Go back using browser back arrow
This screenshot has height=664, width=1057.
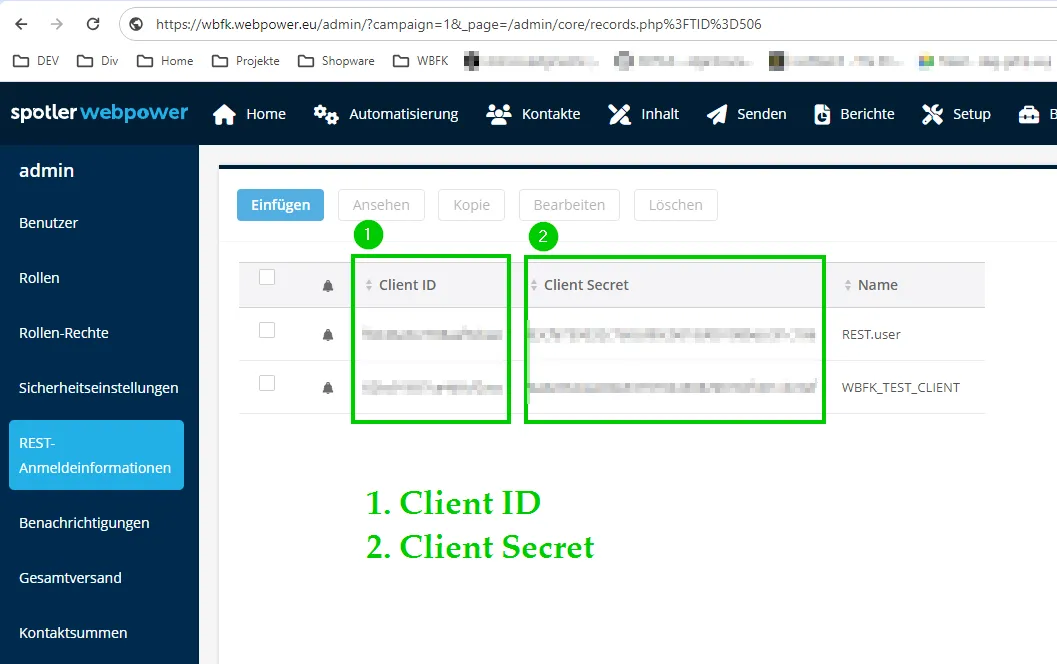[x=22, y=24]
